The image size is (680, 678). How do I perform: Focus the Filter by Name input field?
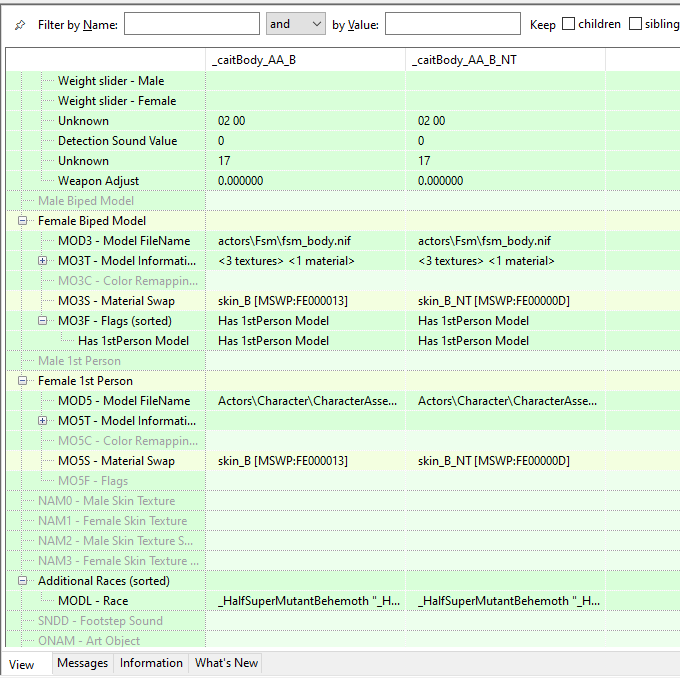192,24
